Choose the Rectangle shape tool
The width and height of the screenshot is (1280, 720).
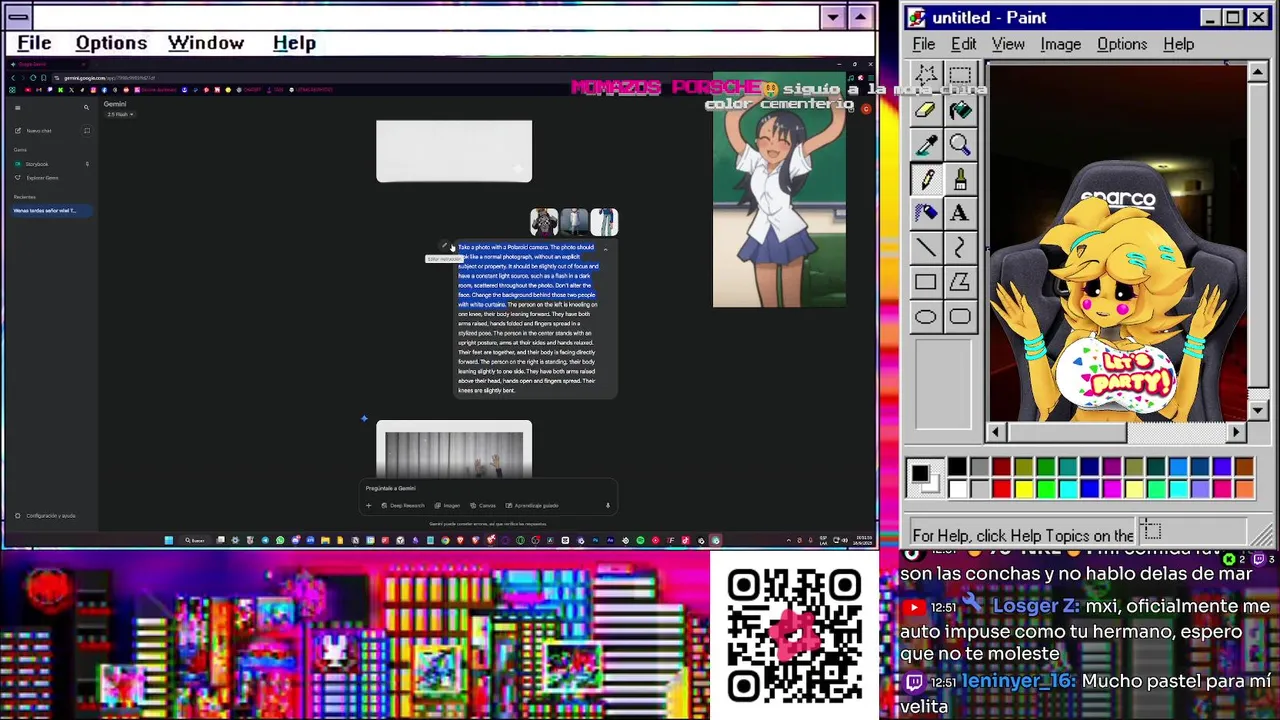926,283
